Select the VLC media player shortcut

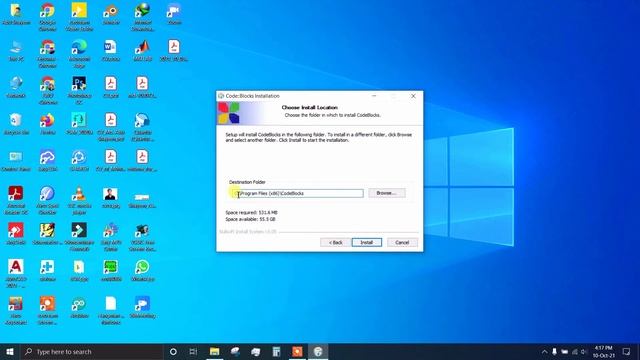click(79, 200)
